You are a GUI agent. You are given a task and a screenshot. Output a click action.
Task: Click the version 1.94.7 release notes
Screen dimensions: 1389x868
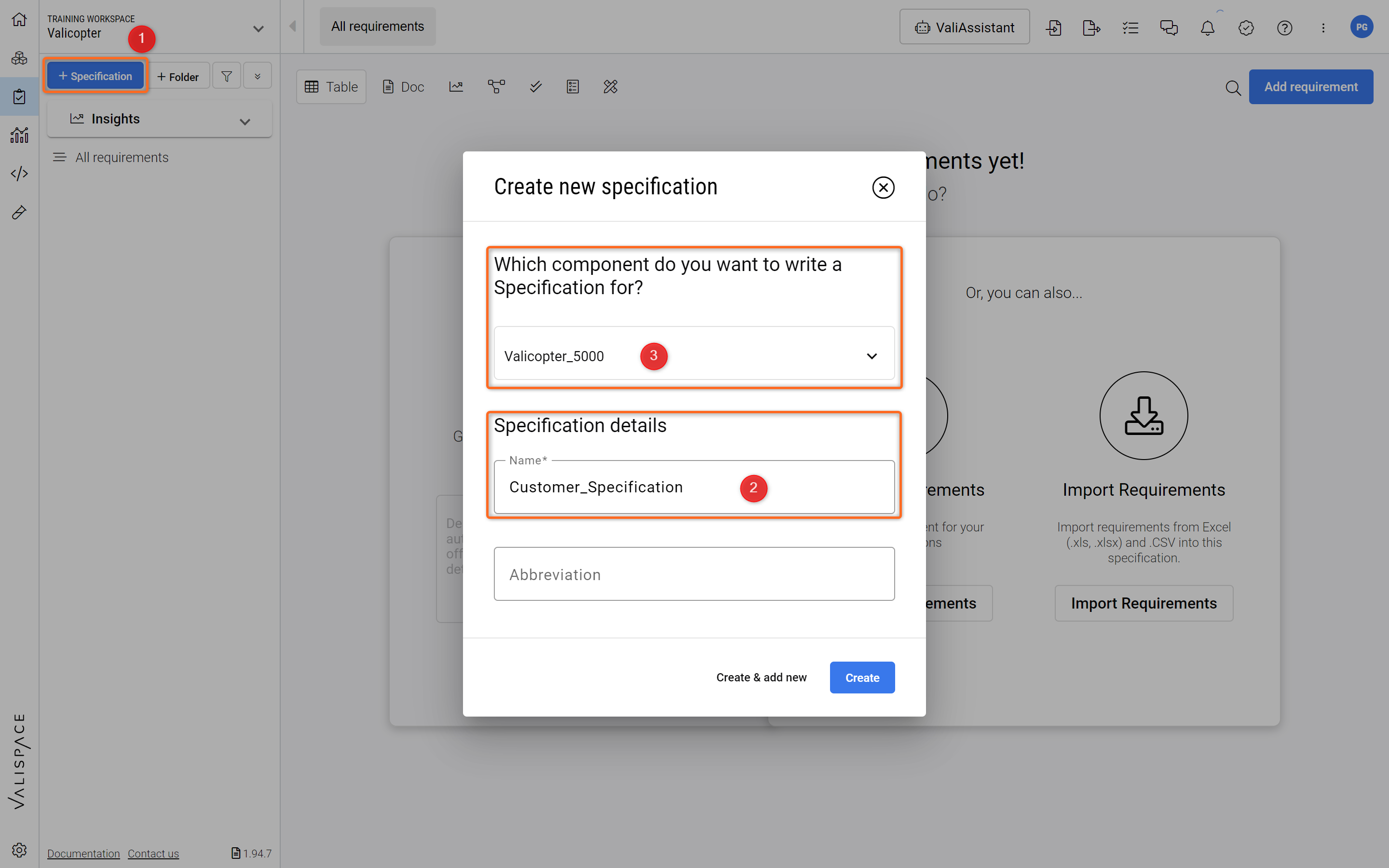251,853
